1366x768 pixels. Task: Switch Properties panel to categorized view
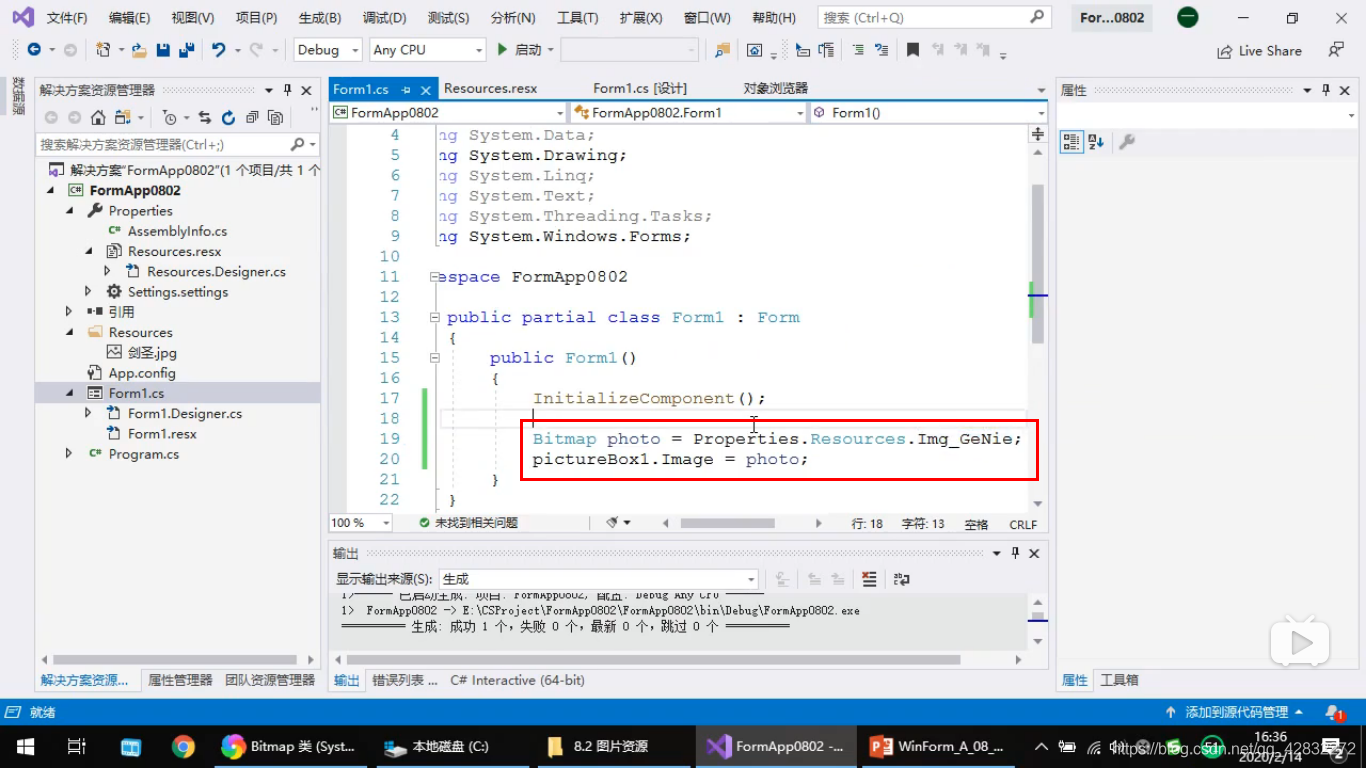pos(1071,142)
